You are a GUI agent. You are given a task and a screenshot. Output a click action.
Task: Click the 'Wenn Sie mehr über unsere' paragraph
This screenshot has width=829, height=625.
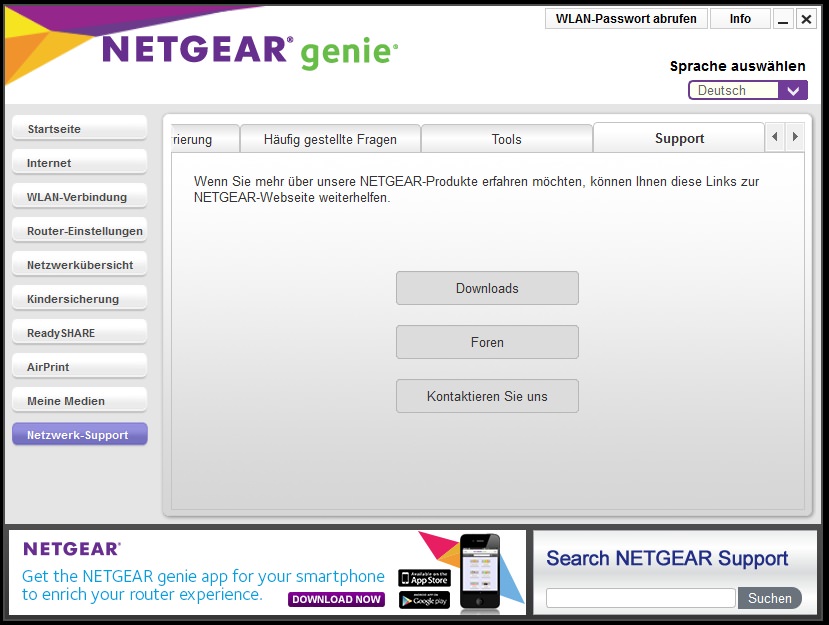[x=476, y=189]
